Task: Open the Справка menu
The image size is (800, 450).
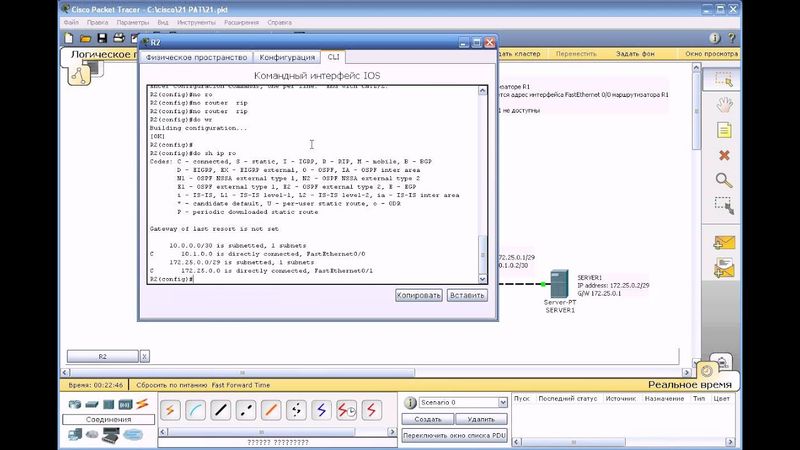Action: 280,22
